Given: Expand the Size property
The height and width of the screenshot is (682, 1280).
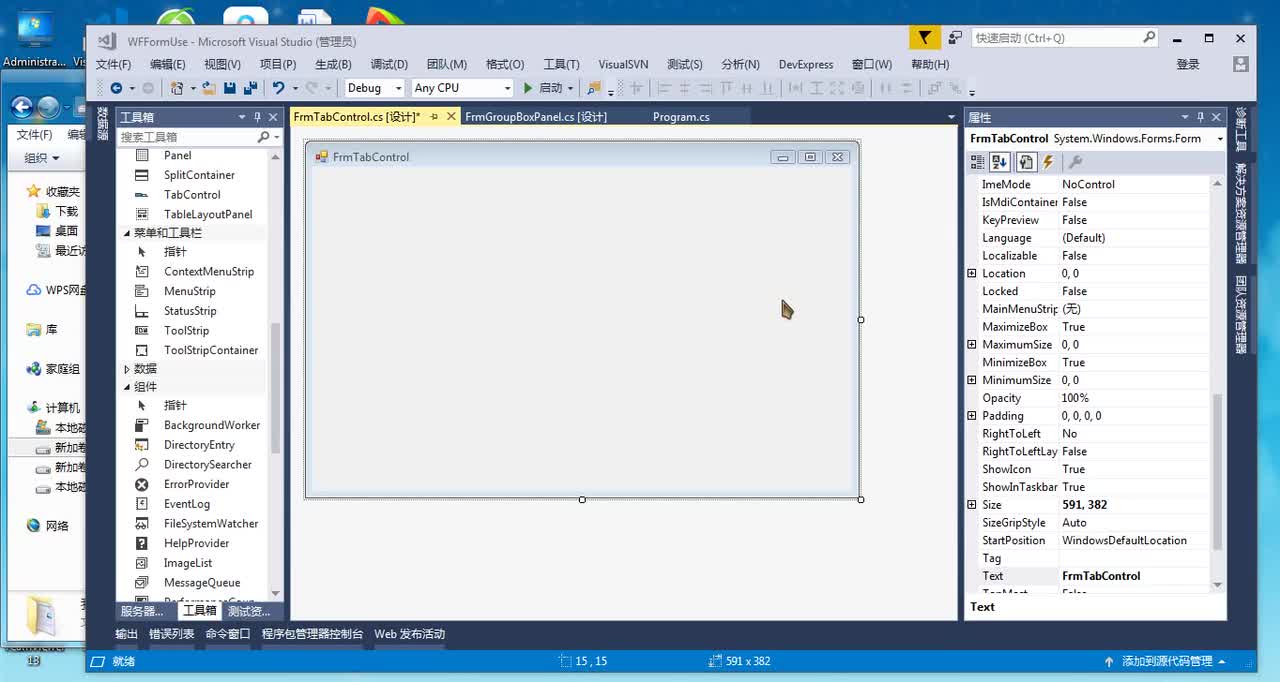Looking at the screenshot, I should point(972,505).
